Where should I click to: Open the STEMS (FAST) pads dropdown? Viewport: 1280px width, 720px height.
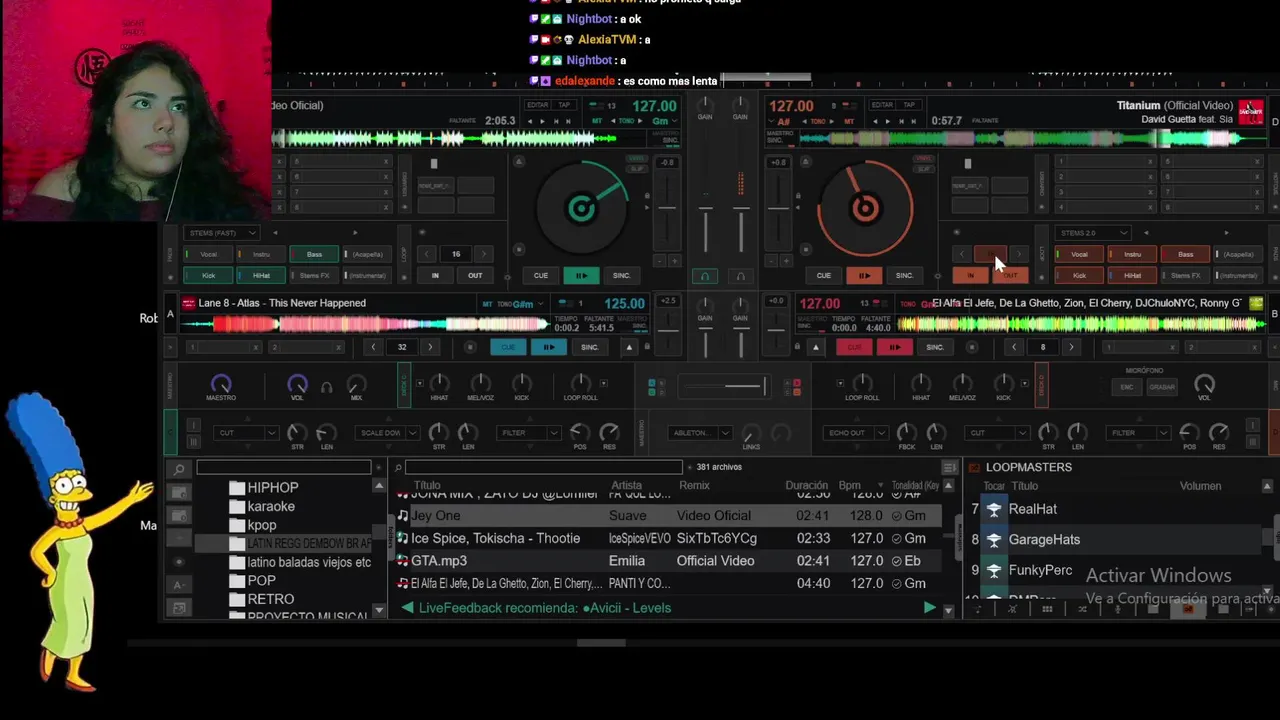click(222, 233)
